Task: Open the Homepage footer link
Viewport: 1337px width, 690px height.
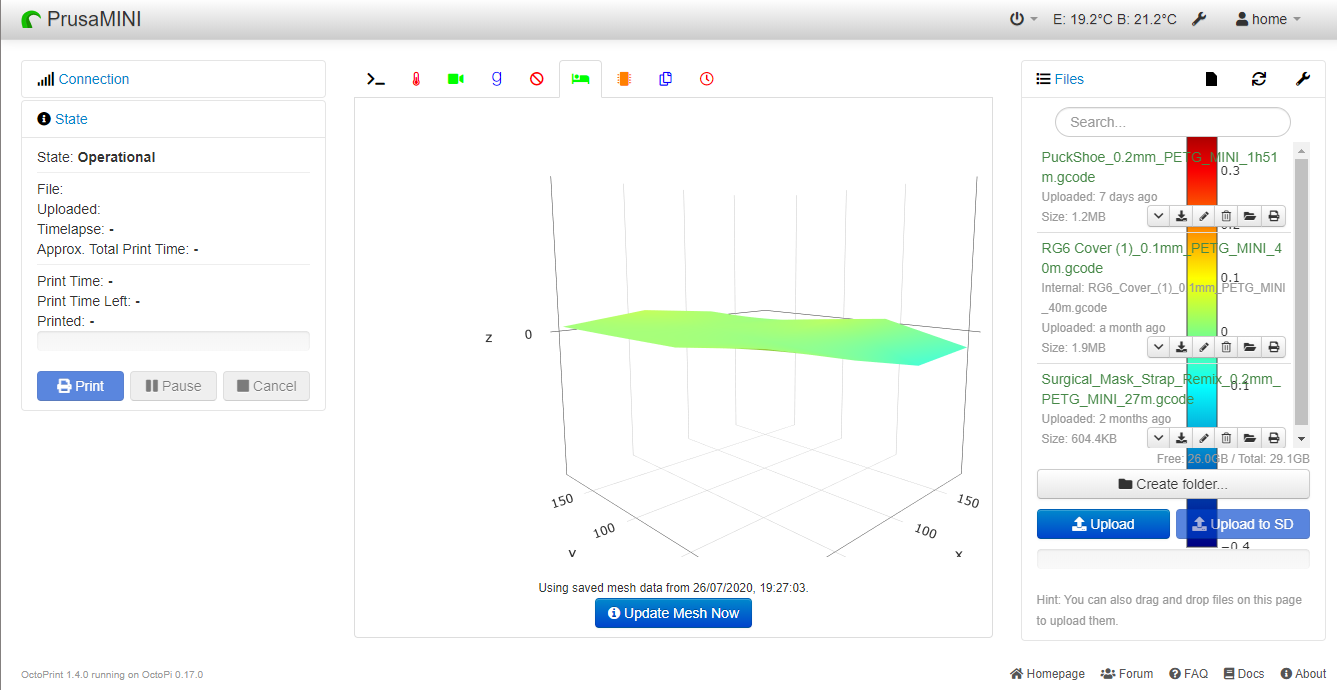Action: [x=1047, y=674]
